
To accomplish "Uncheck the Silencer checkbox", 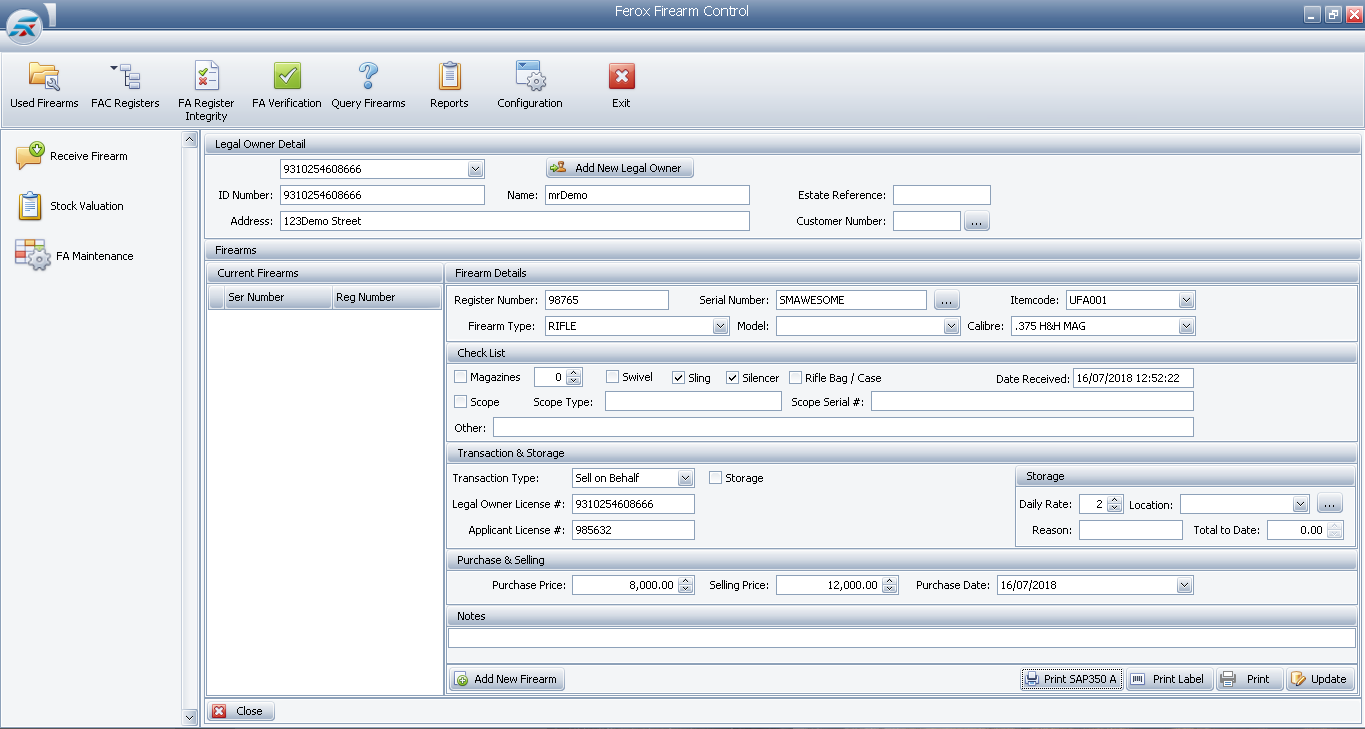I will click(x=733, y=377).
